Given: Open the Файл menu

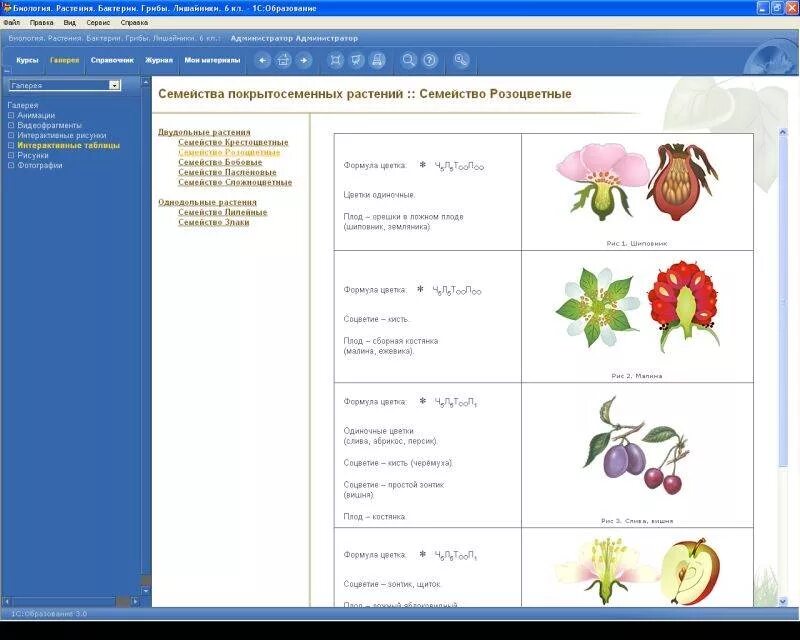Looking at the screenshot, I should click(x=12, y=22).
